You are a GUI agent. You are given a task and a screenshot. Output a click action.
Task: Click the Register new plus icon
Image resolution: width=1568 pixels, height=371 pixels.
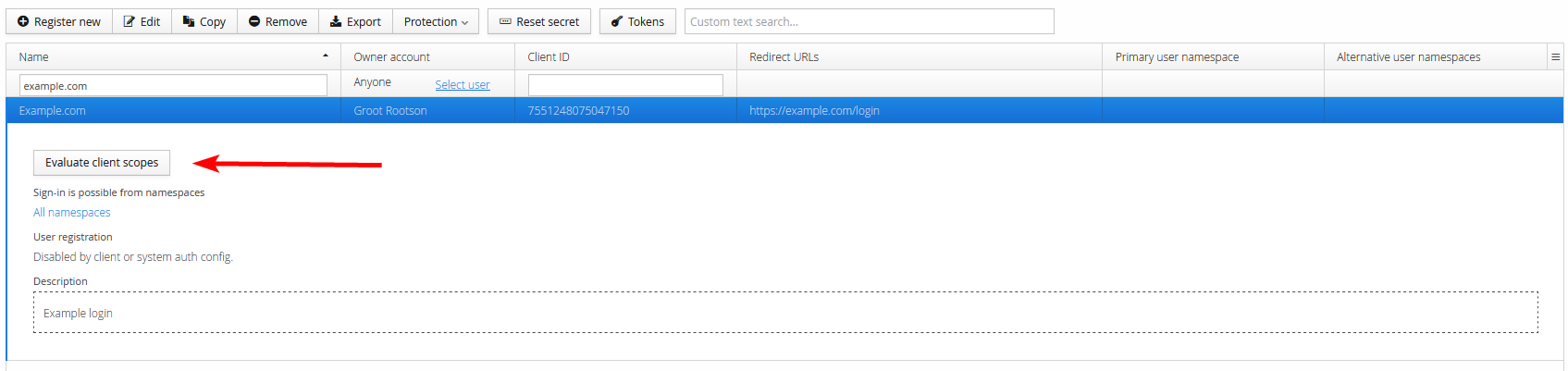pyautogui.click(x=23, y=21)
